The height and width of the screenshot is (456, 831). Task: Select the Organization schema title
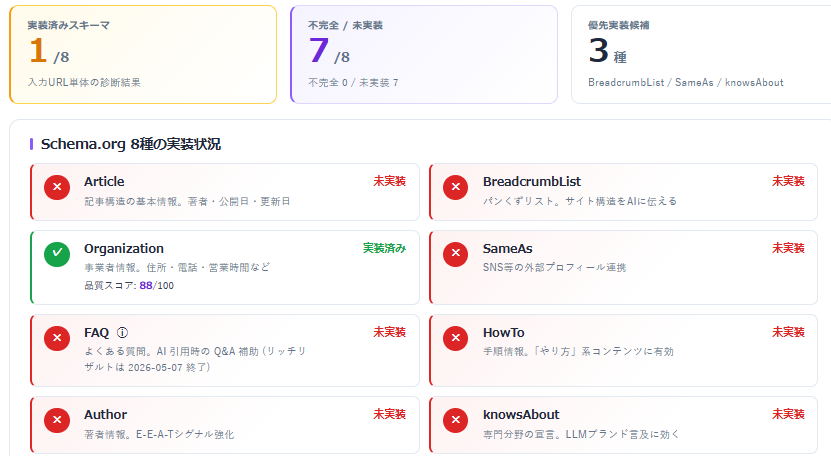click(x=124, y=249)
